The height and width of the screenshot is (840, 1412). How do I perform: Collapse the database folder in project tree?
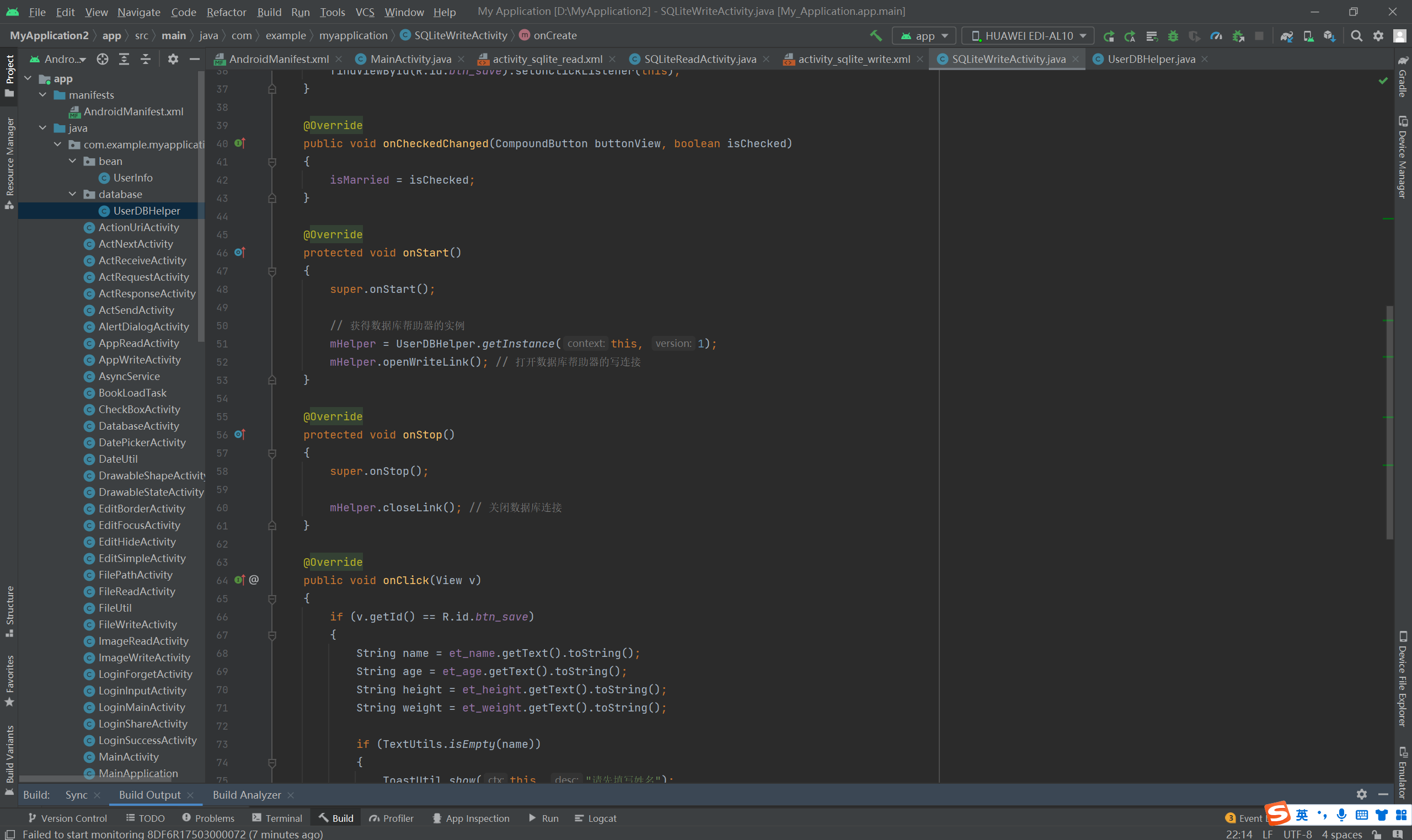72,194
